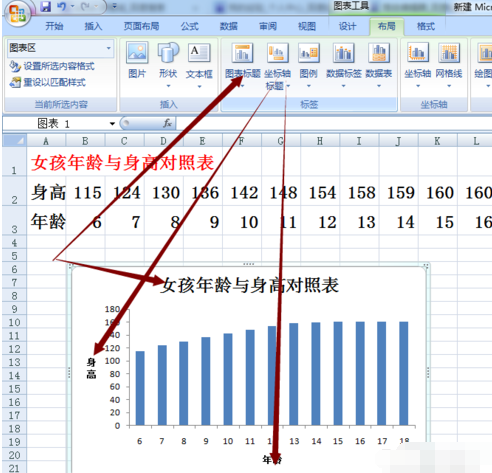This screenshot has height=473, width=492.
Task: Click the Select All corner button
Action: (x=14, y=141)
